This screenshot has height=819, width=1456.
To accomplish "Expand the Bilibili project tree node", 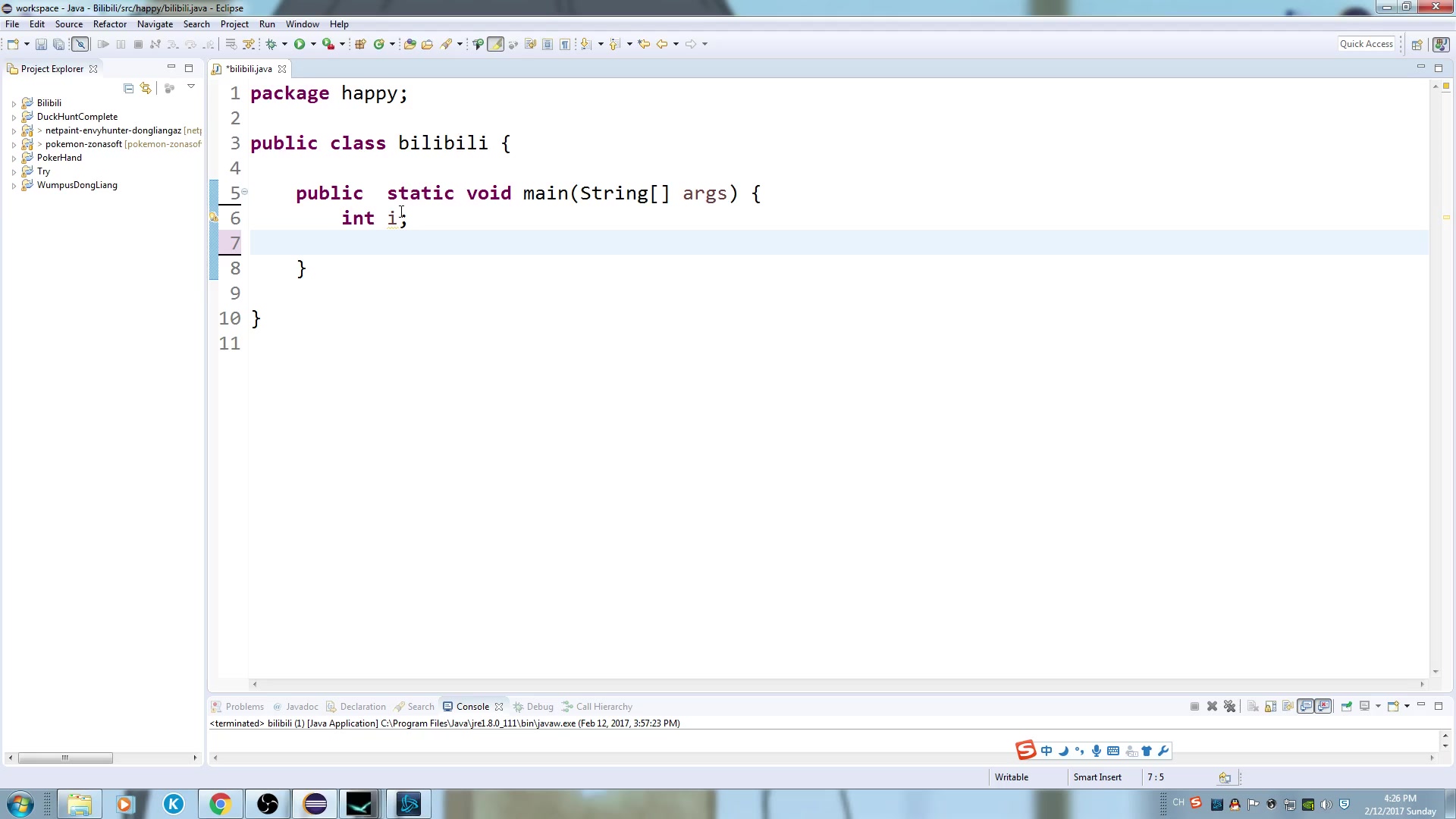I will coord(14,104).
